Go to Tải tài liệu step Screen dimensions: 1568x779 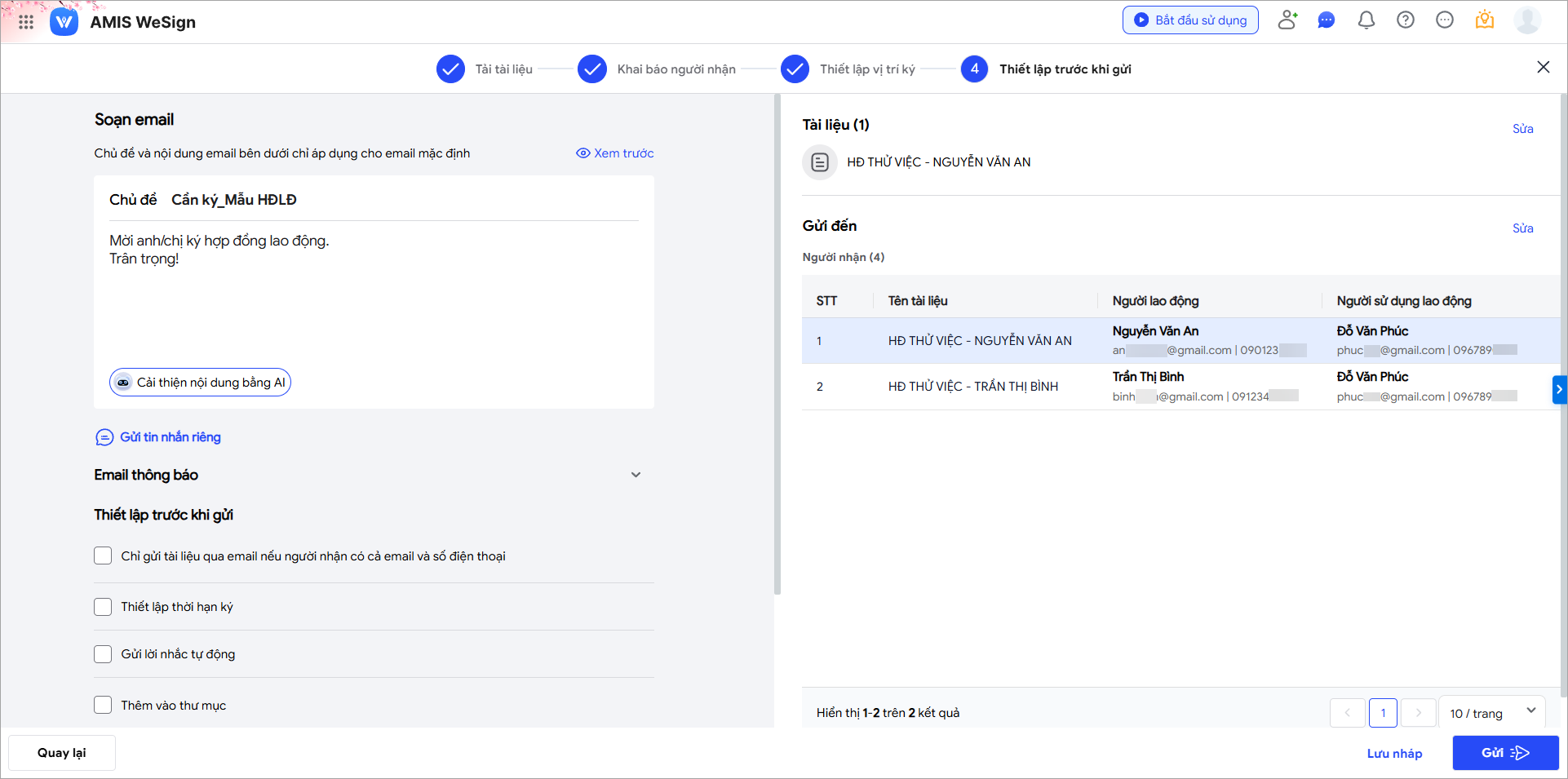click(x=485, y=69)
